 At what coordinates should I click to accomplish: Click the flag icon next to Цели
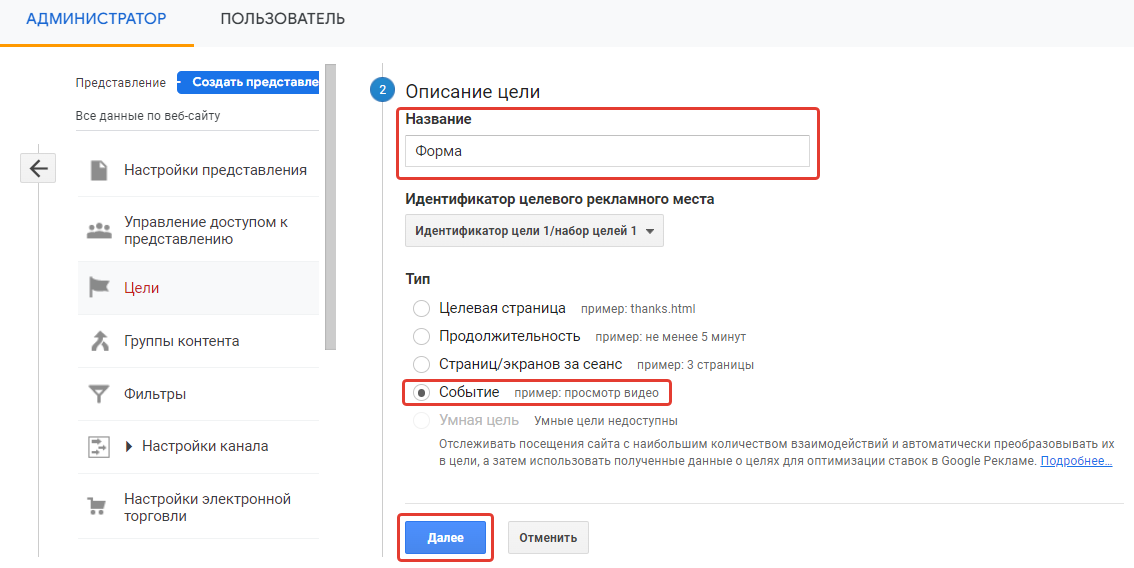(98, 287)
